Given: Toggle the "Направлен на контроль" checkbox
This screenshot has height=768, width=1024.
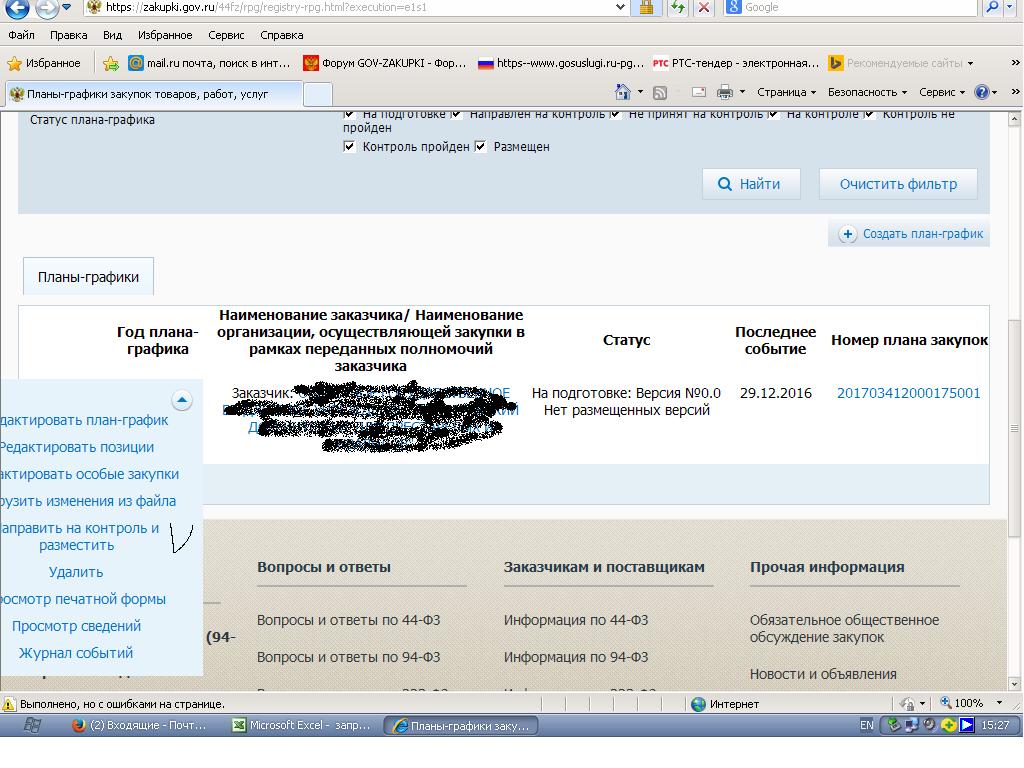Looking at the screenshot, I should pyautogui.click(x=457, y=114).
